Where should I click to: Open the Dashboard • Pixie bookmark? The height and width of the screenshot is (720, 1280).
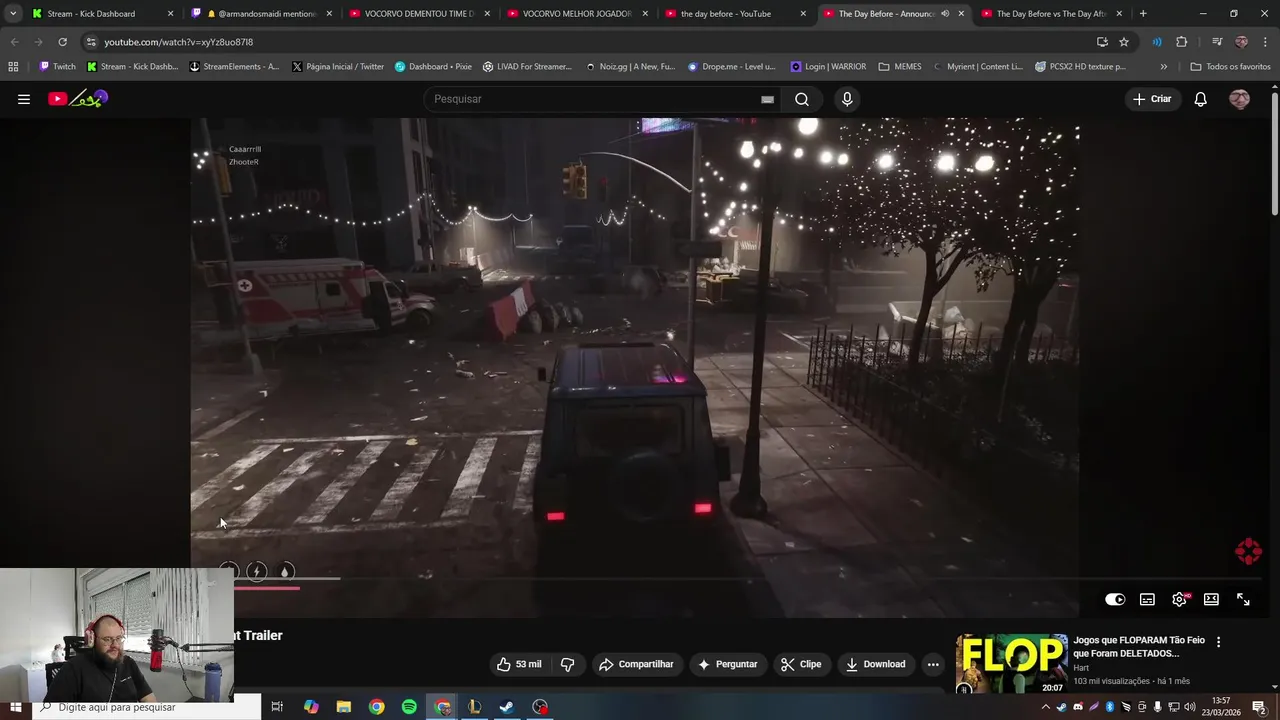pos(433,67)
